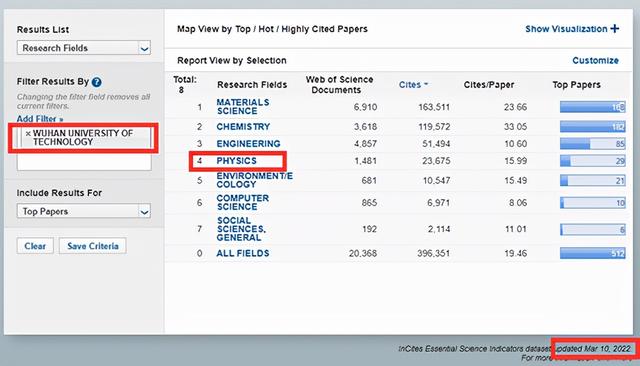This screenshot has width=640, height=366.
Task: Click the Cites/Paper column header
Action: tap(489, 85)
